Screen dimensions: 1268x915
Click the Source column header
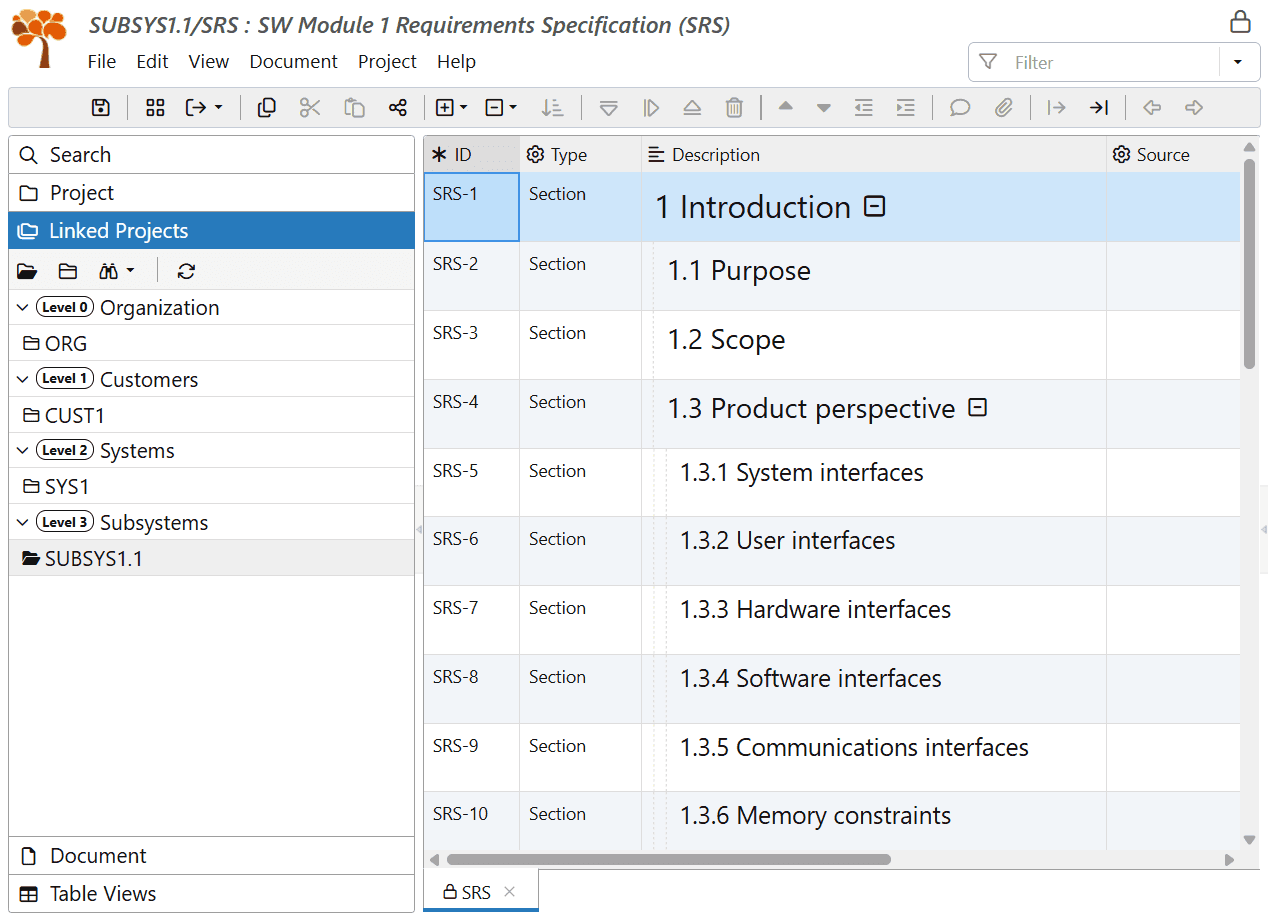pos(1173,155)
